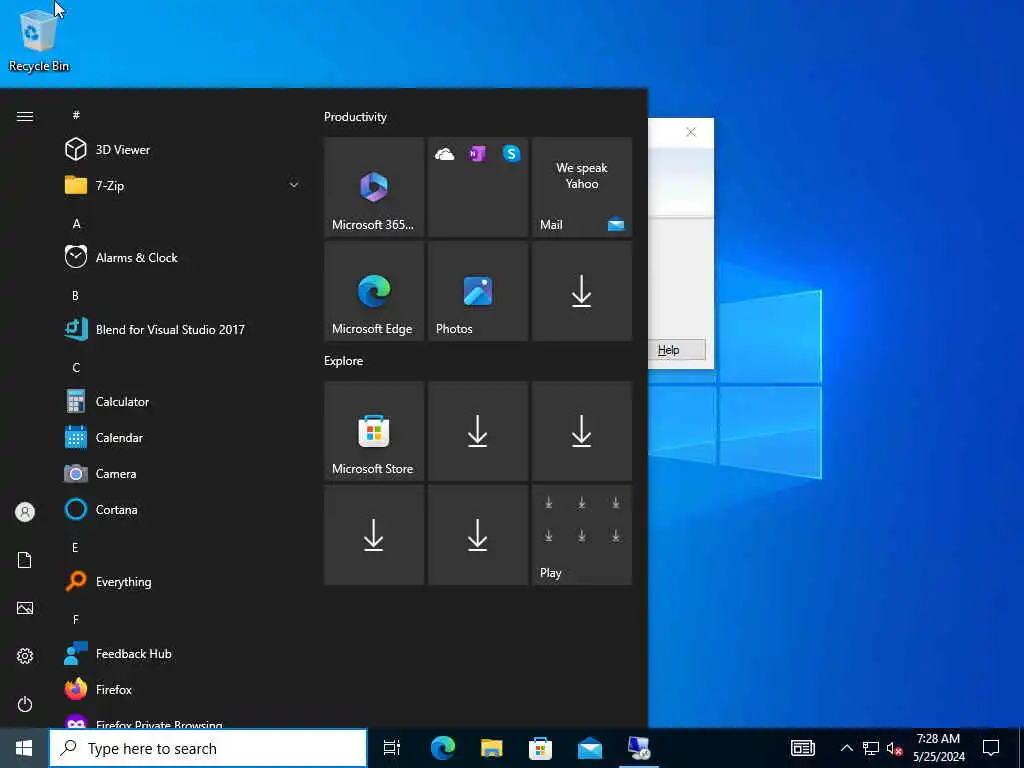Image resolution: width=1024 pixels, height=768 pixels.
Task: Open Feedback Hub
Action: [x=181, y=653]
